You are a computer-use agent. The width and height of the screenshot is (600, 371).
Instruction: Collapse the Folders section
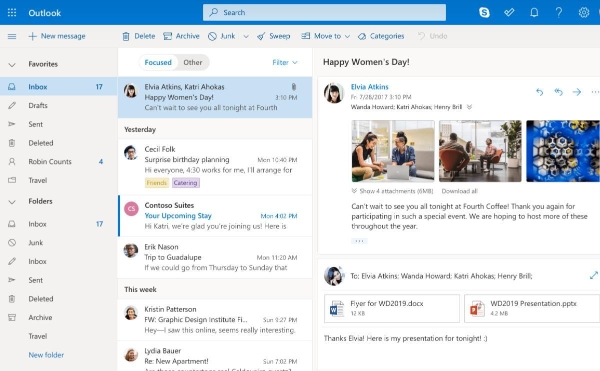(x=12, y=202)
